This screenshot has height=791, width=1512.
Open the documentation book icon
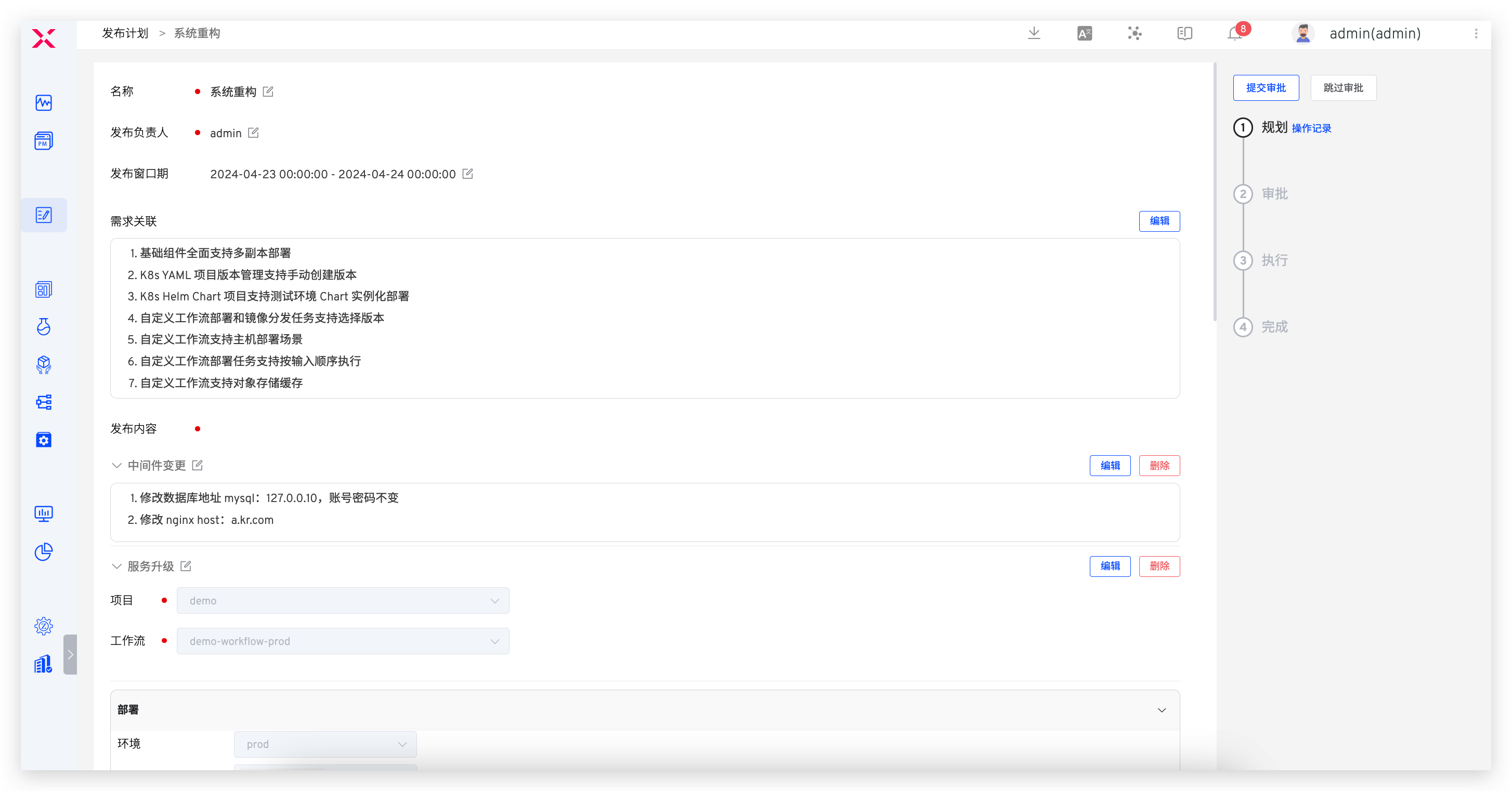[x=1184, y=33]
